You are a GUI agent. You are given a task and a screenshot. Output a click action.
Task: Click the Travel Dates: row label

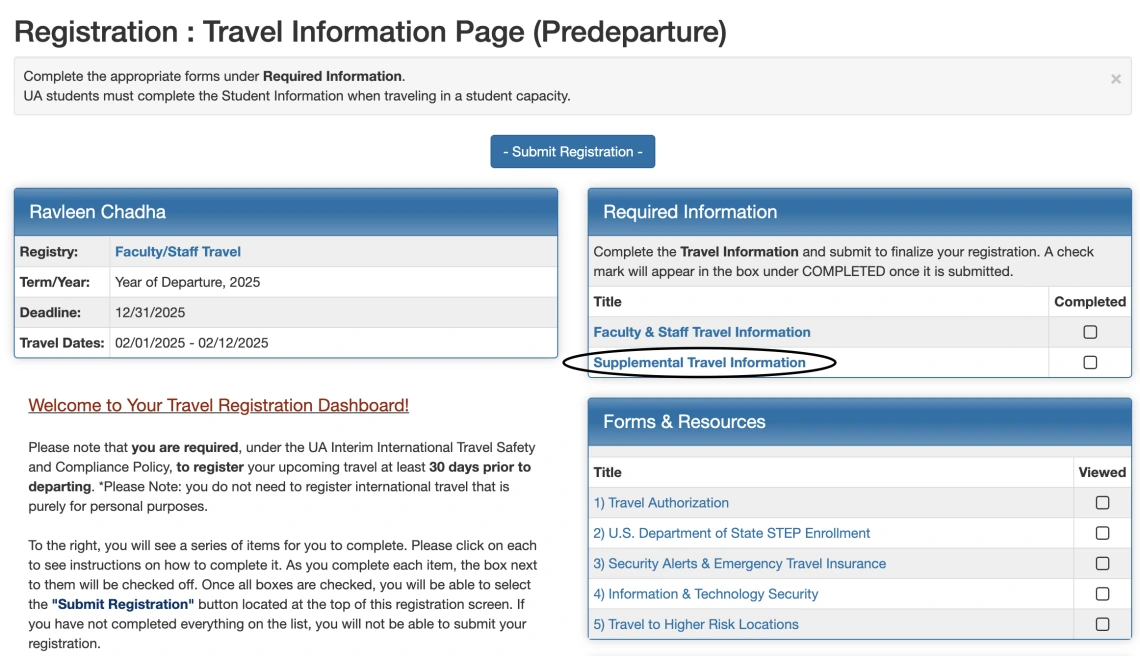point(62,343)
